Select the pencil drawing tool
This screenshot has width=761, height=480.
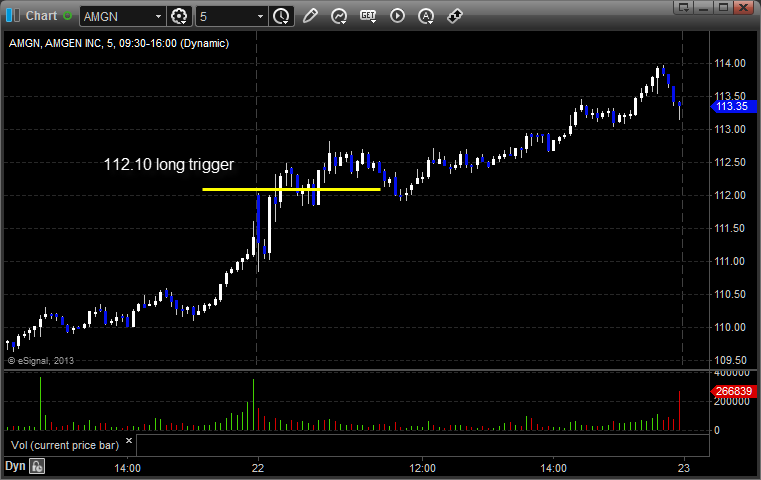[x=310, y=16]
